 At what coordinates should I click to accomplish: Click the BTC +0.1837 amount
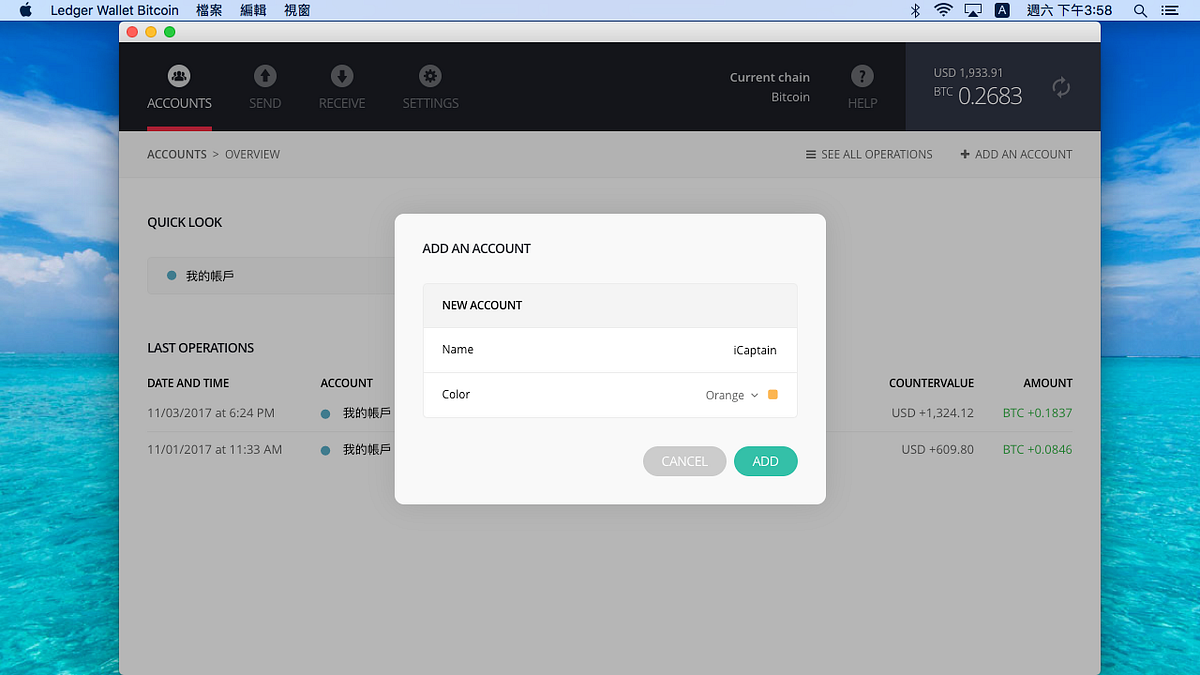pos(1037,413)
